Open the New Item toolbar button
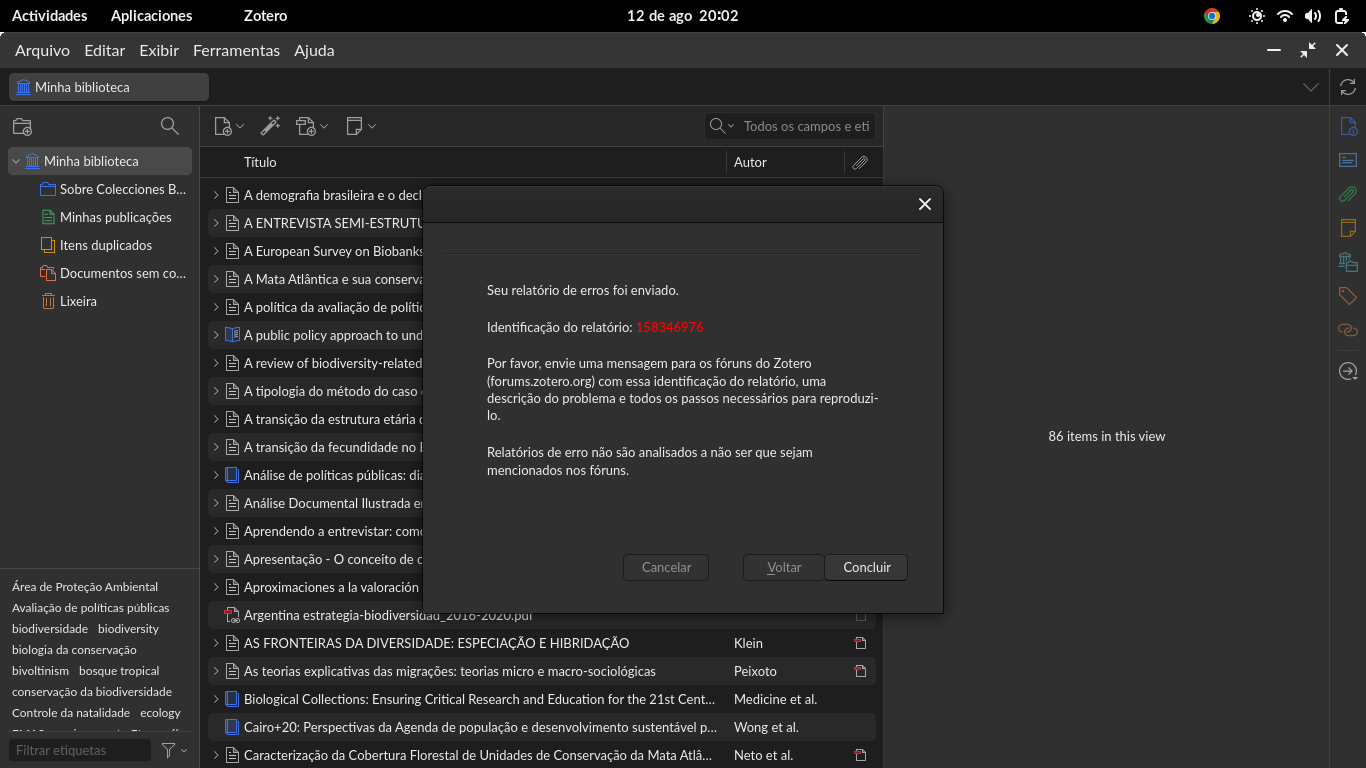The height and width of the screenshot is (768, 1366). coord(229,126)
